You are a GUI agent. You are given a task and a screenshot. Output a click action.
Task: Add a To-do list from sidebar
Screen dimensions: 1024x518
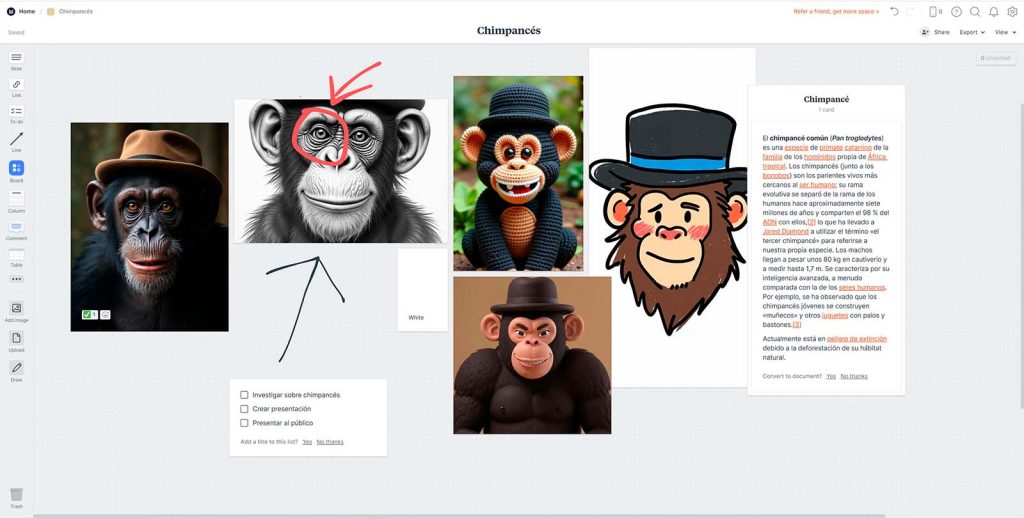16,112
